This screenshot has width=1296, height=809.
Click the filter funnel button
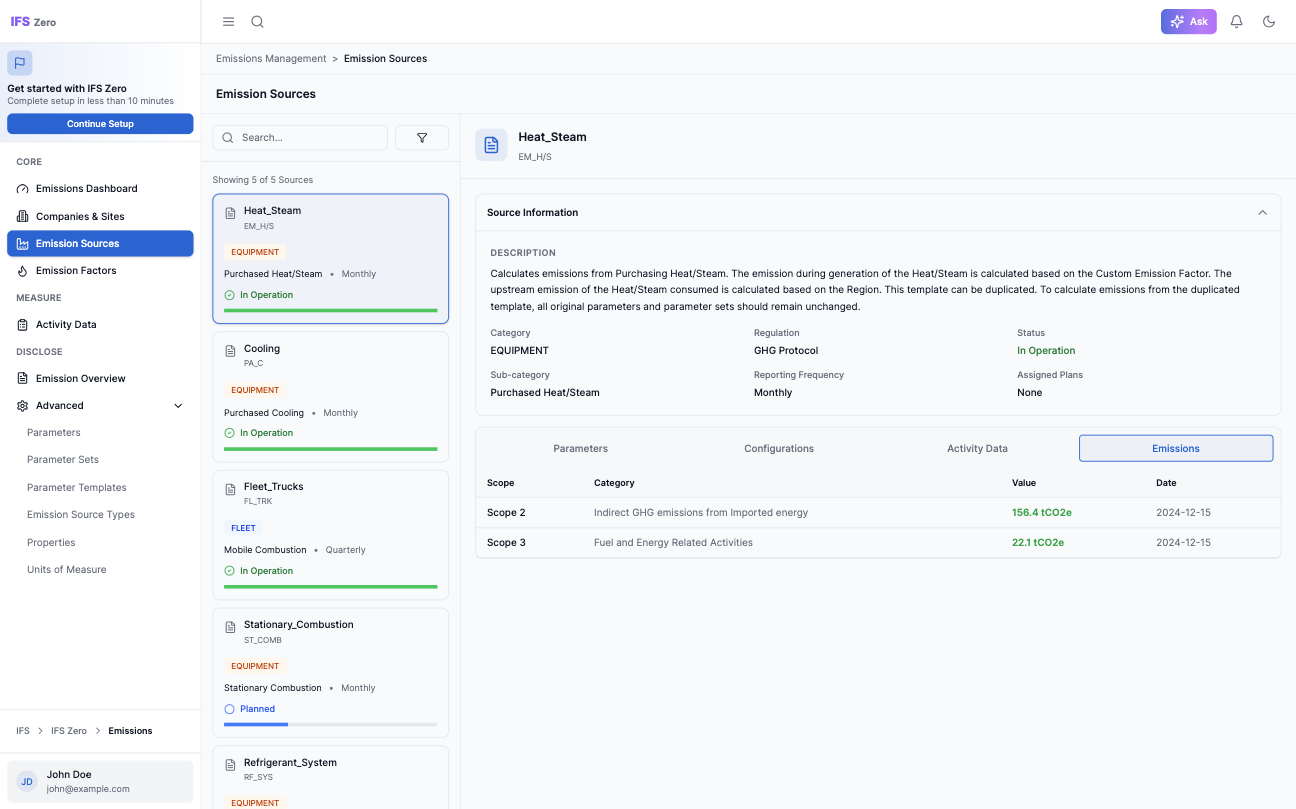coord(422,138)
